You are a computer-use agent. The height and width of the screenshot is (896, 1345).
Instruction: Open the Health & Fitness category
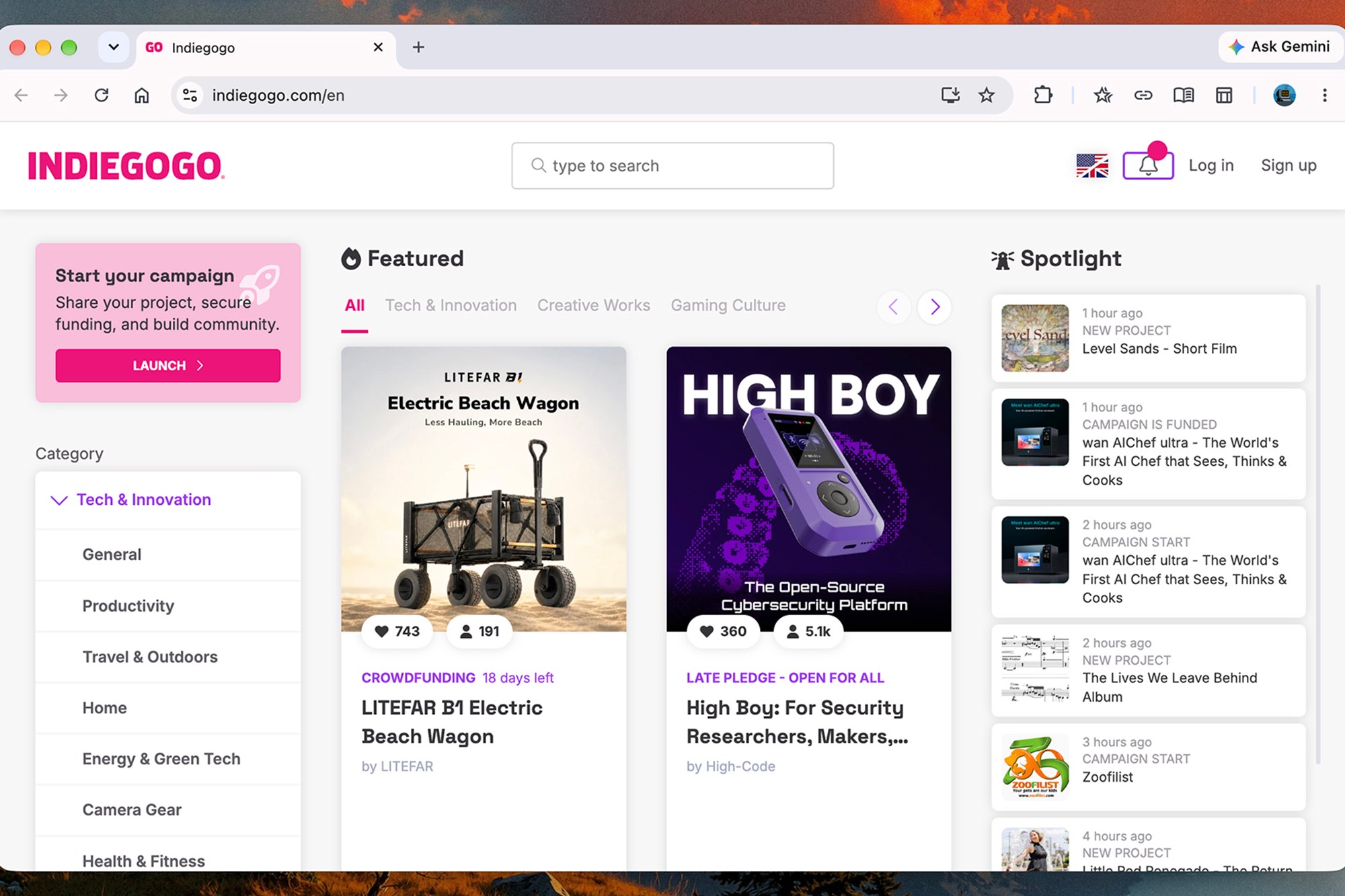(168, 854)
